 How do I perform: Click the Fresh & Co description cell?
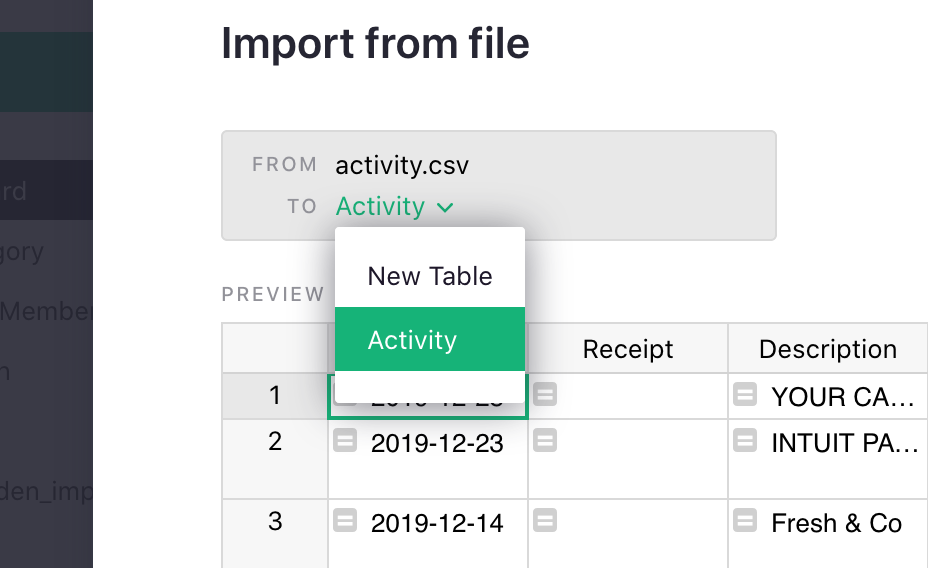point(837,523)
